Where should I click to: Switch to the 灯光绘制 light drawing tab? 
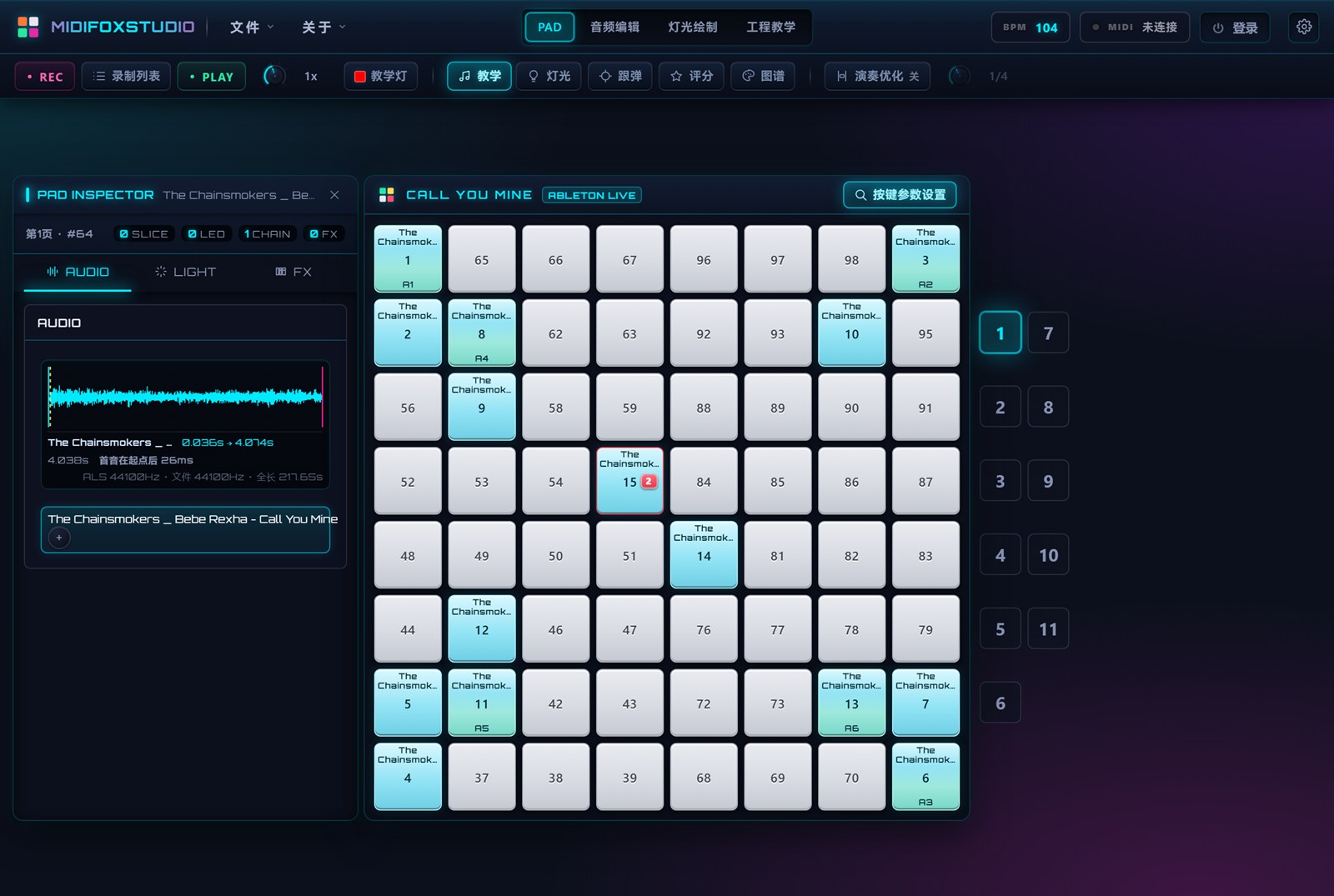(692, 28)
